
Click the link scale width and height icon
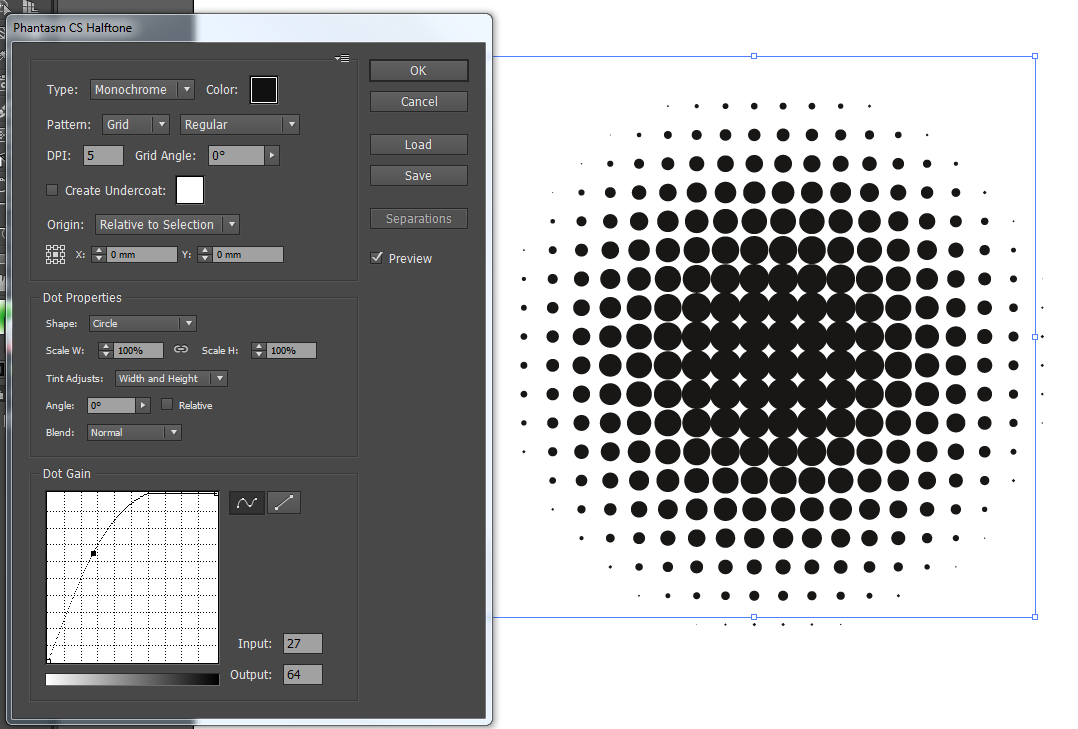click(x=181, y=349)
